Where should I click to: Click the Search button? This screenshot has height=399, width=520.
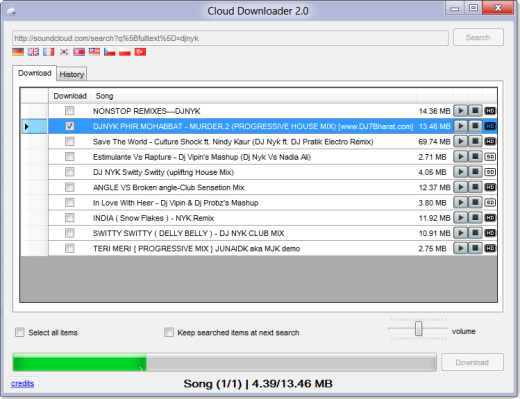coord(478,37)
